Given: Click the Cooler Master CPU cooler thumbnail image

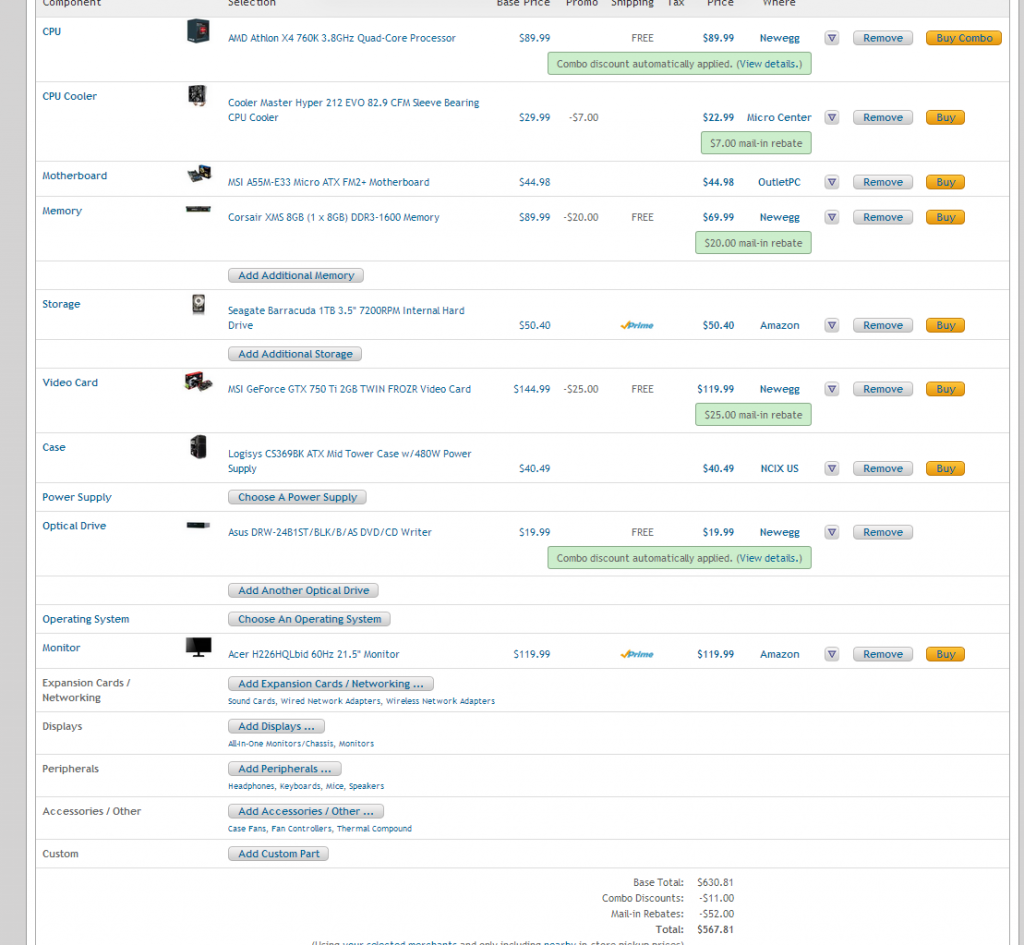Looking at the screenshot, I should tap(198, 96).
